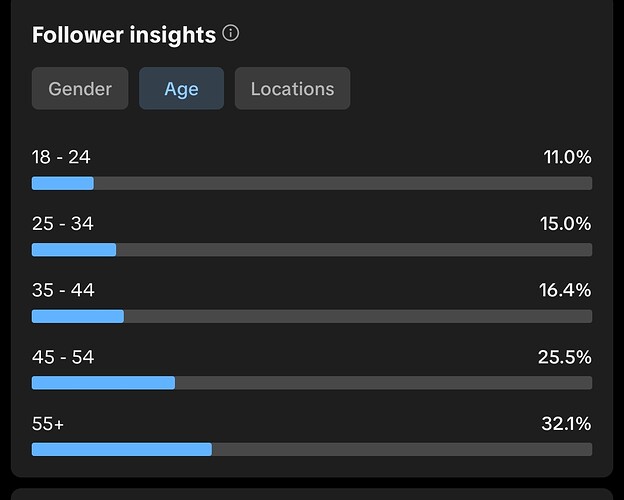Click the 25 - 34 progress bar

point(311,249)
